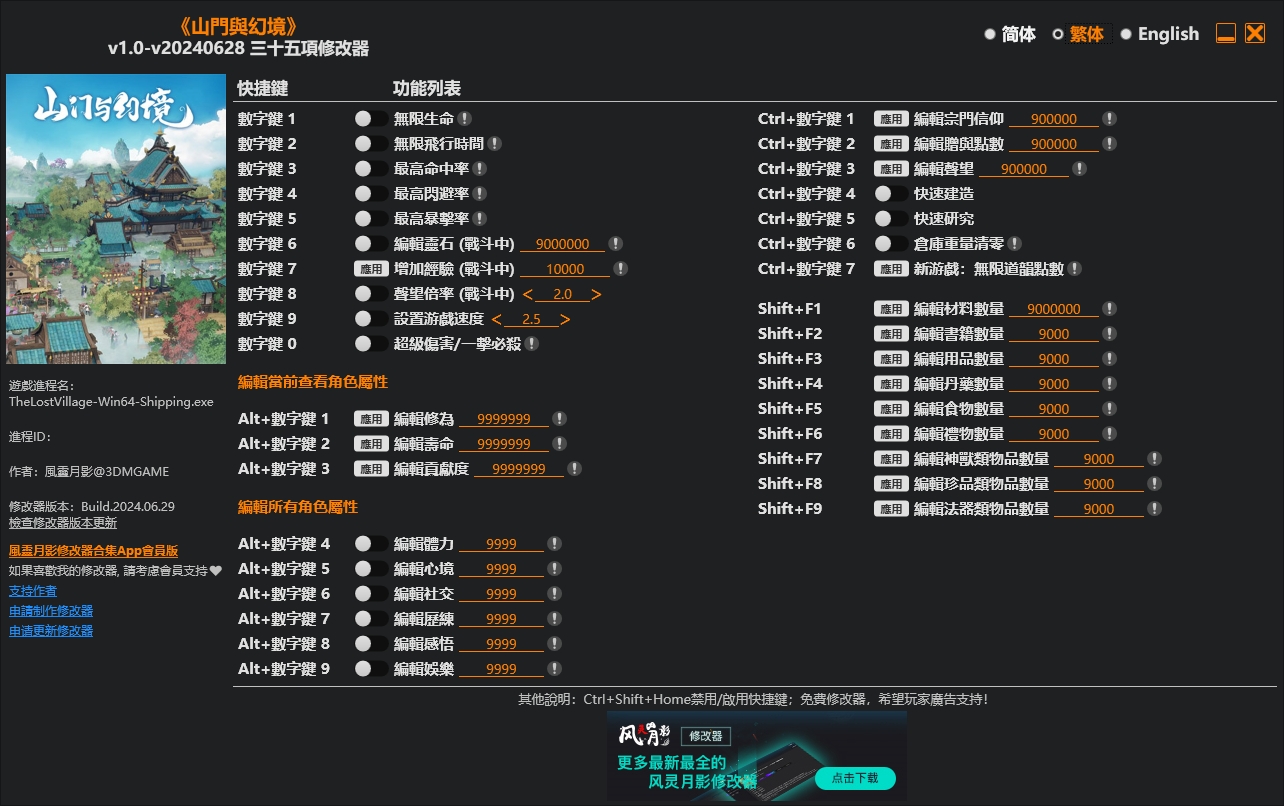Click 支持作者 link
Image resolution: width=1284 pixels, height=806 pixels.
point(33,591)
